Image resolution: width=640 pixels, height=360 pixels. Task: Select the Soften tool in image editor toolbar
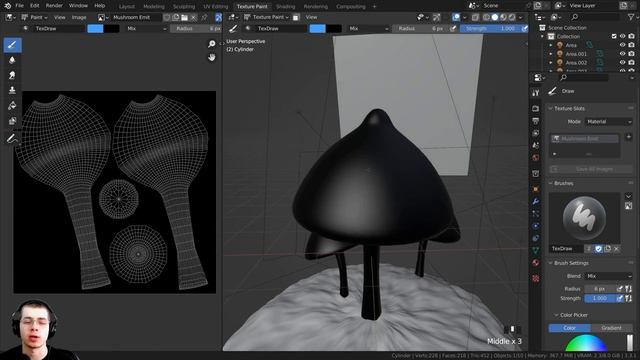[x=12, y=60]
